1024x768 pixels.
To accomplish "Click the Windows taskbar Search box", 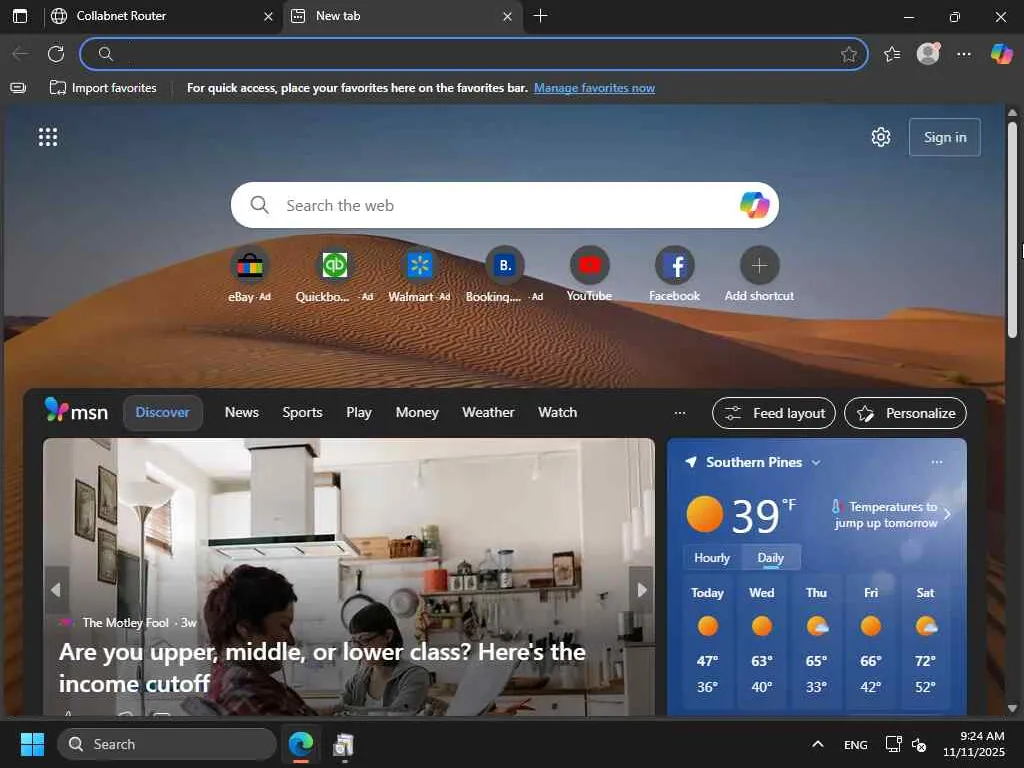I will click(167, 744).
